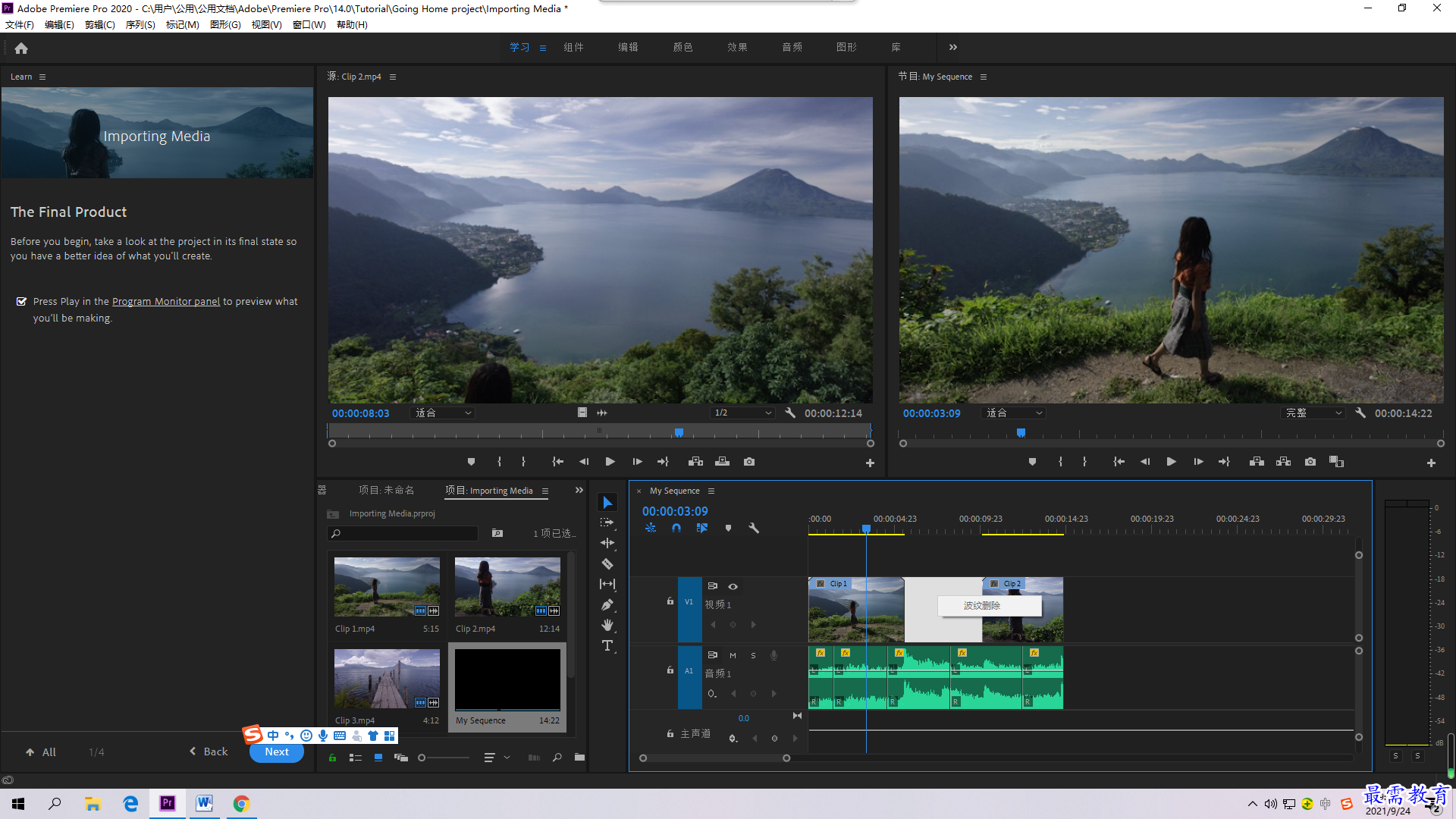This screenshot has width=1456, height=819.
Task: Switch to 效果 workspace tab
Action: (x=737, y=47)
